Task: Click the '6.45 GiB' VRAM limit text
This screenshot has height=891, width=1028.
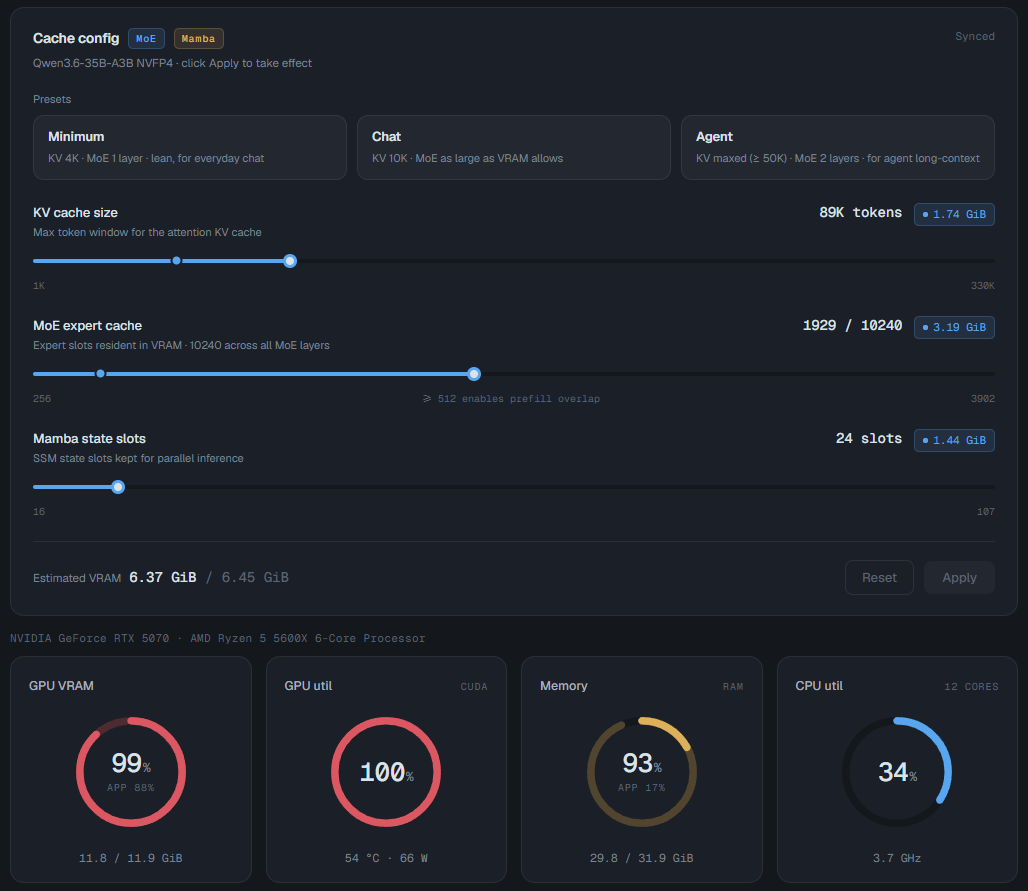Action: (255, 577)
